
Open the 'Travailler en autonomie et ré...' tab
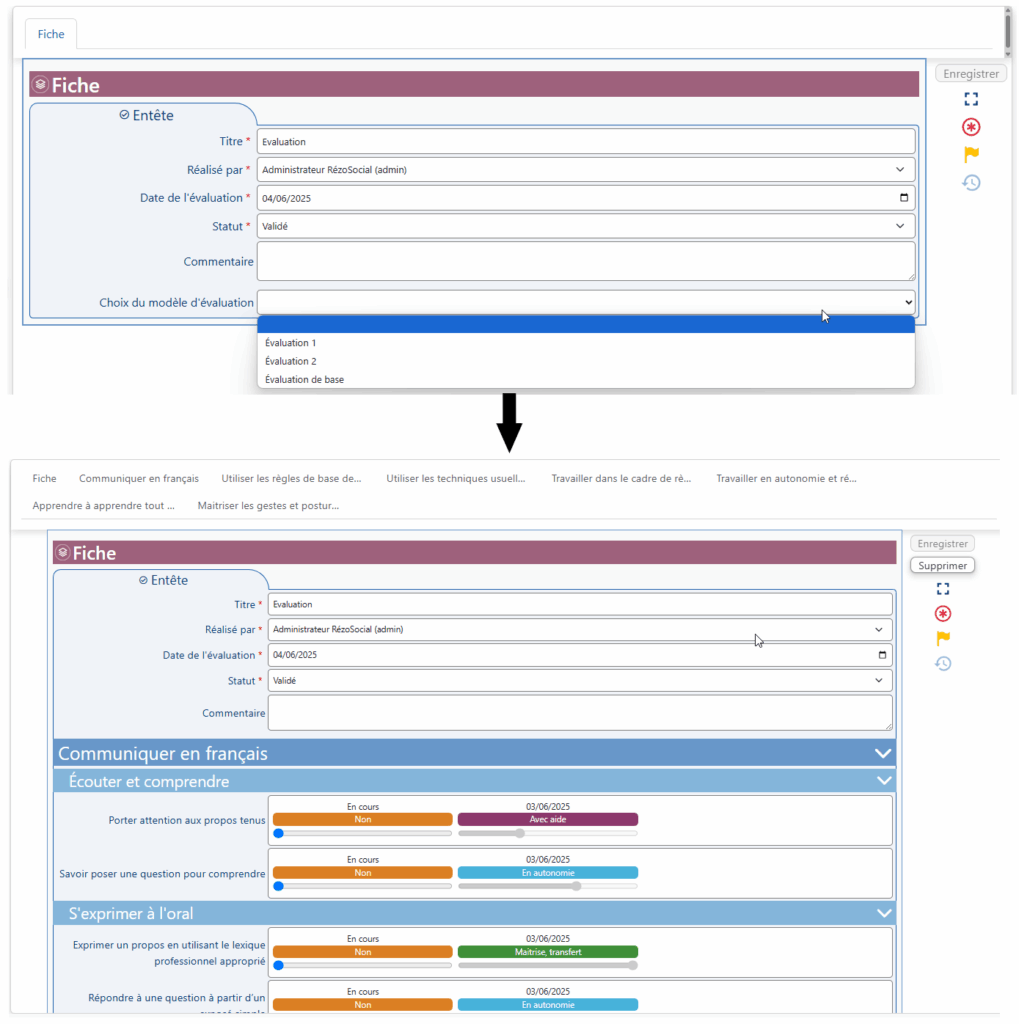tap(786, 479)
